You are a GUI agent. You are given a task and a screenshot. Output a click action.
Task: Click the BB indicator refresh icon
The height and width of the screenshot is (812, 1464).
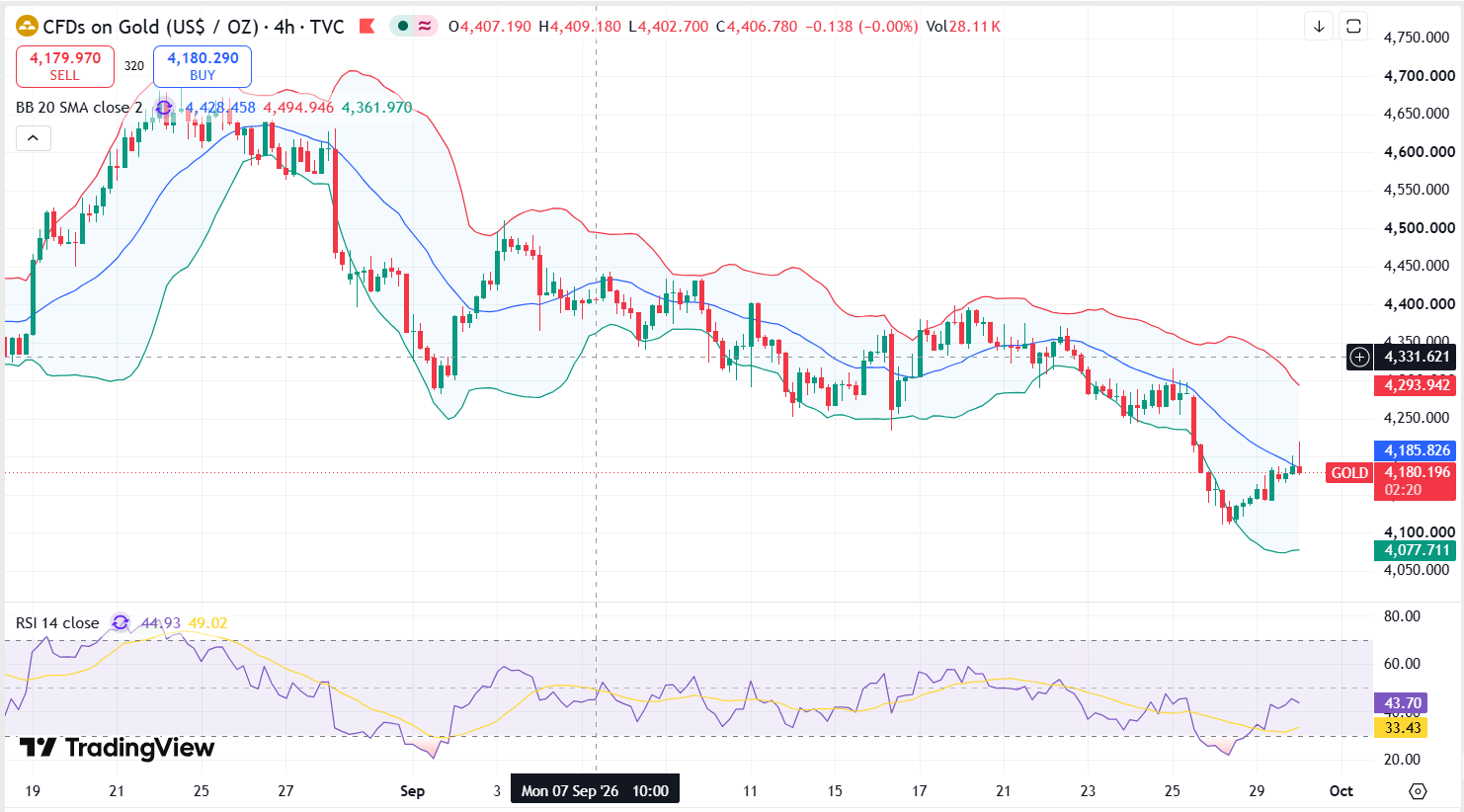click(x=164, y=108)
